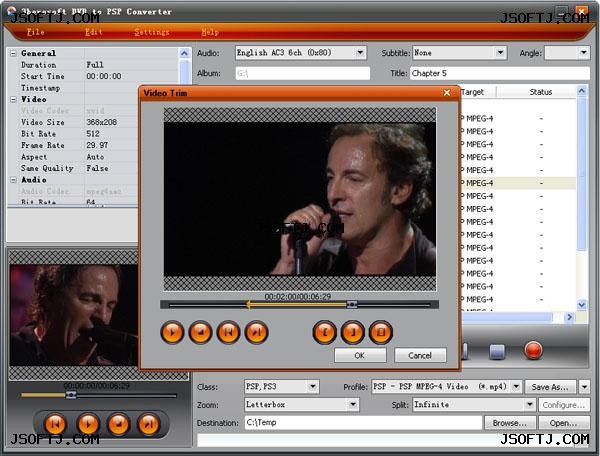The width and height of the screenshot is (600, 456).
Task: Collapse the General property group
Action: click(13, 53)
